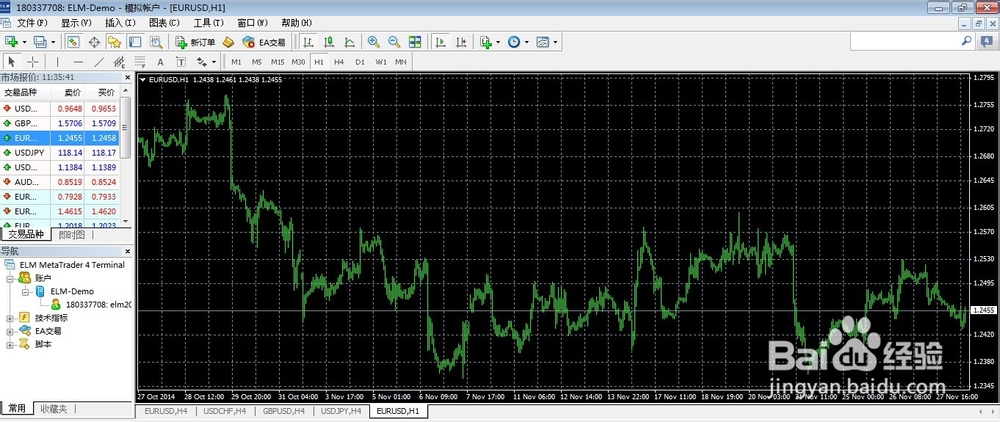Image resolution: width=1000 pixels, height=422 pixels.
Task: Open the Arrows objects dropdown arrow
Action: pyautogui.click(x=214, y=62)
